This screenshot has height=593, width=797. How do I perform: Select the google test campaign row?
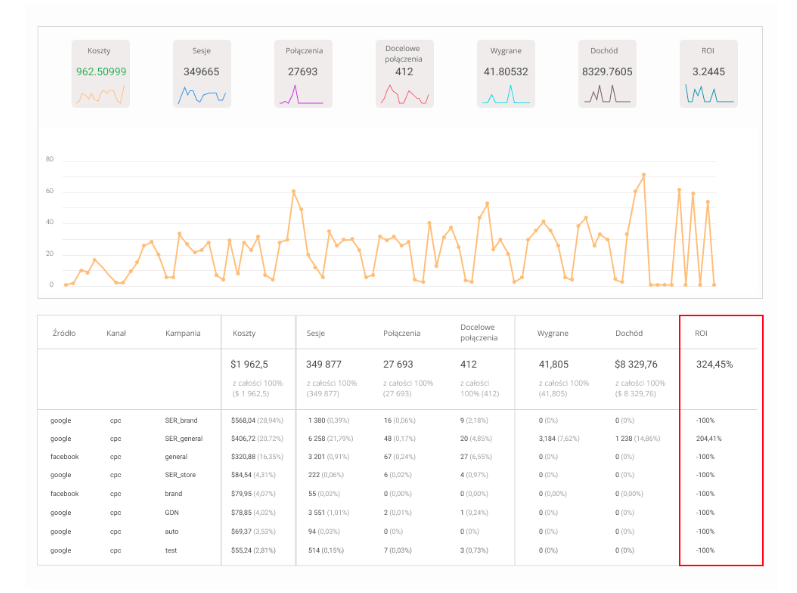tap(397, 550)
